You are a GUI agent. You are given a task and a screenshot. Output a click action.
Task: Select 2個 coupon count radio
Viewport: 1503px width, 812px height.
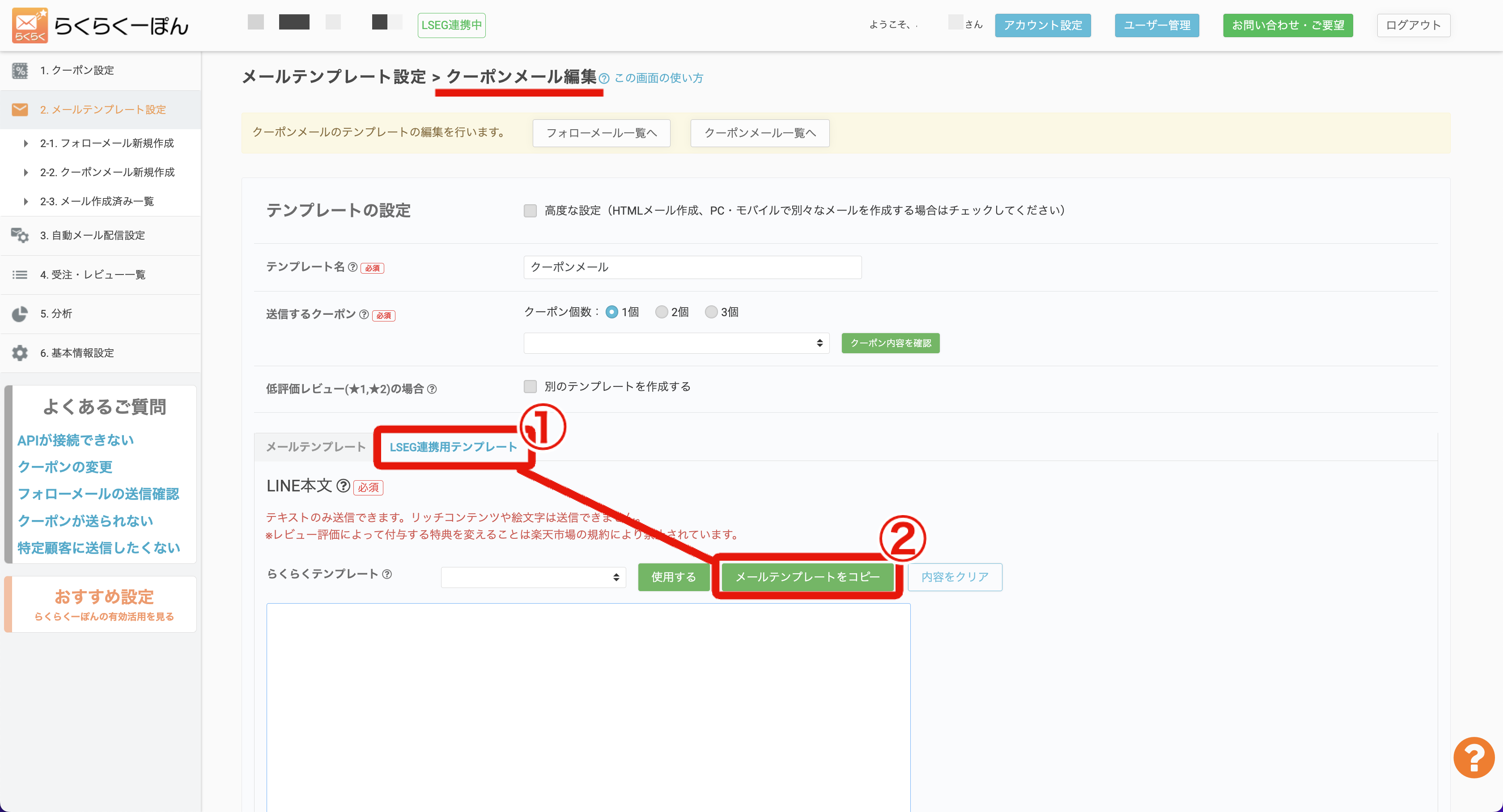tap(661, 312)
